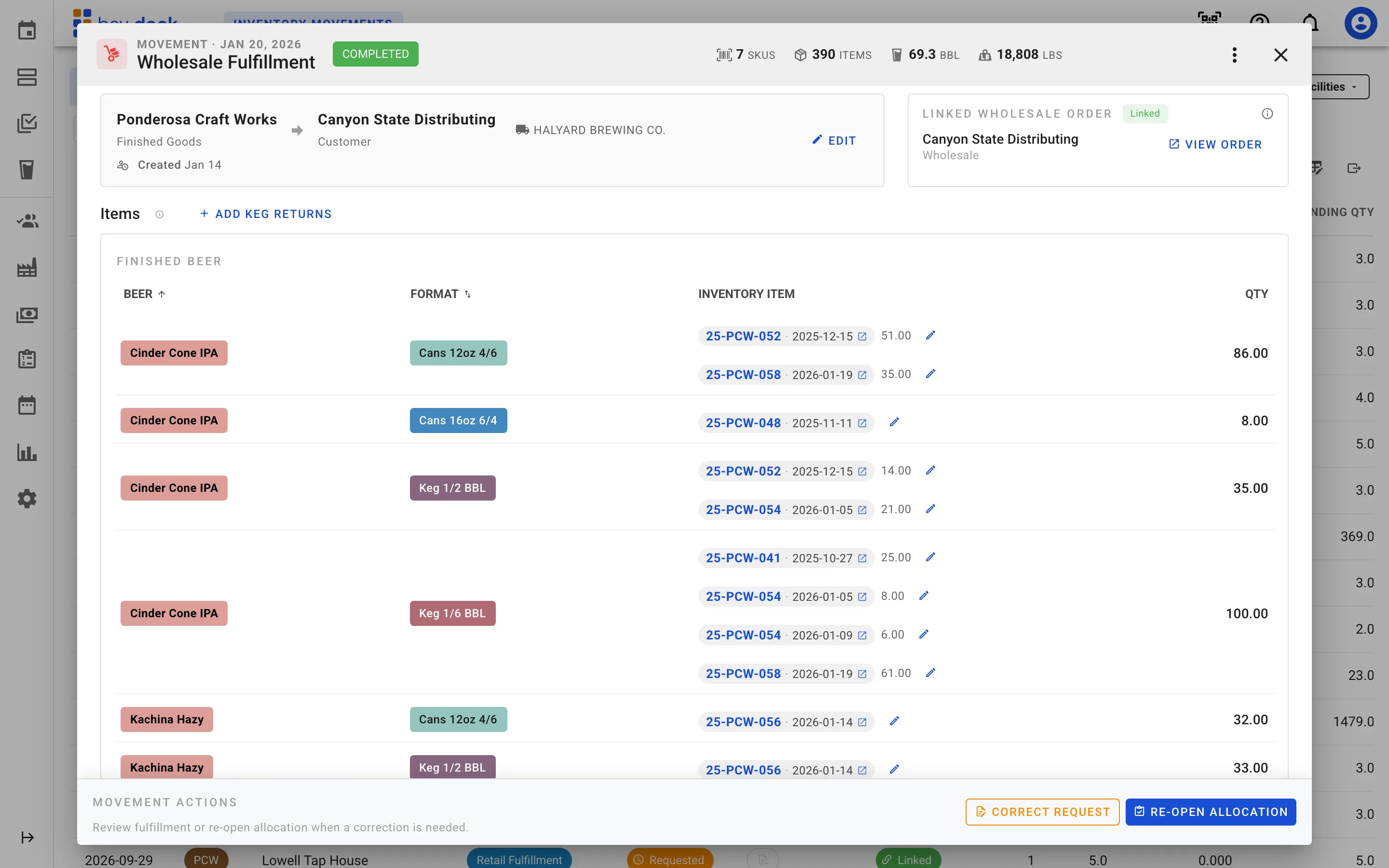The width and height of the screenshot is (1389, 868).
Task: Edit the 25-PCW-052 51.00 allocation pencil
Action: [930, 335]
